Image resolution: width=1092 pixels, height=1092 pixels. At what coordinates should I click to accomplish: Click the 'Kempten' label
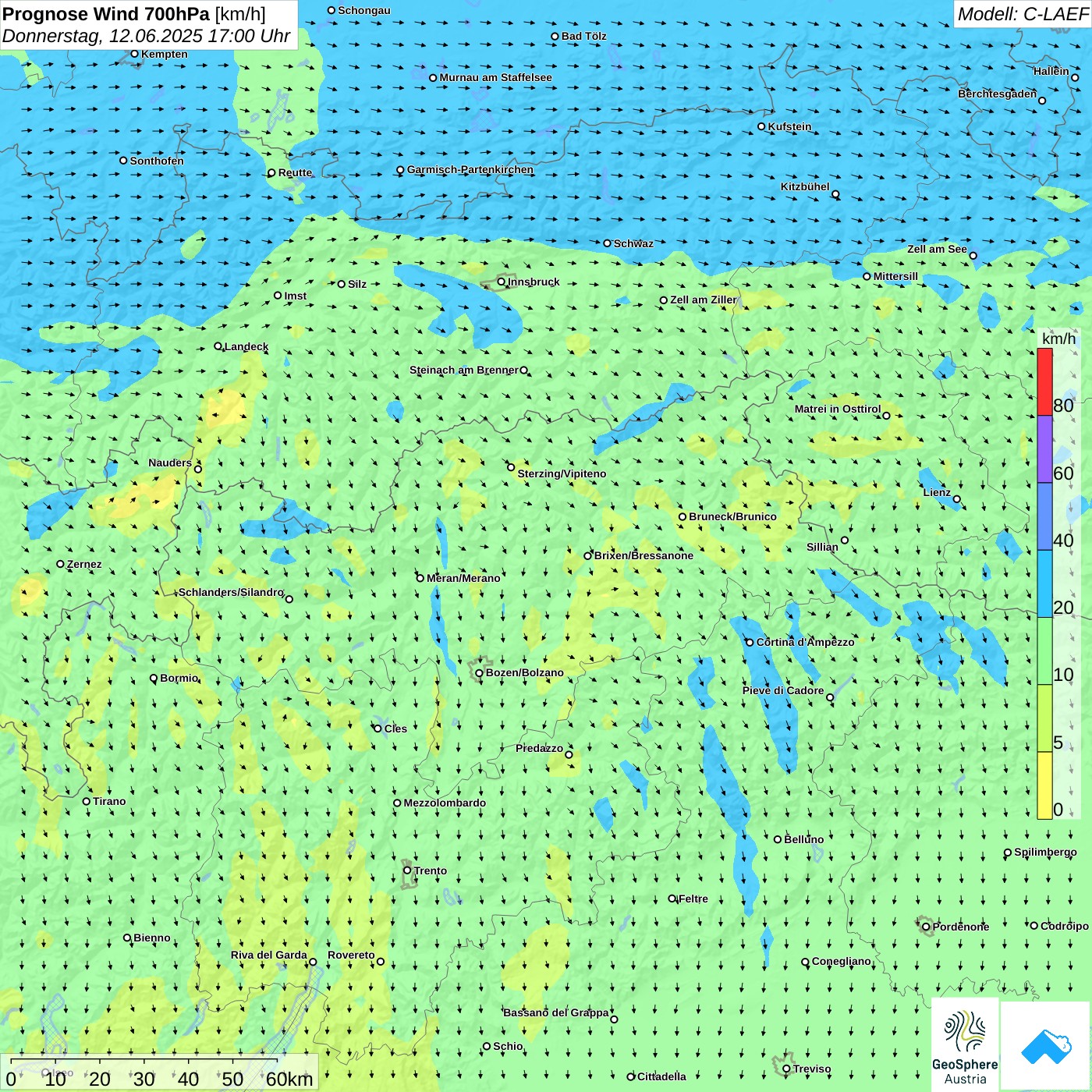point(165,54)
